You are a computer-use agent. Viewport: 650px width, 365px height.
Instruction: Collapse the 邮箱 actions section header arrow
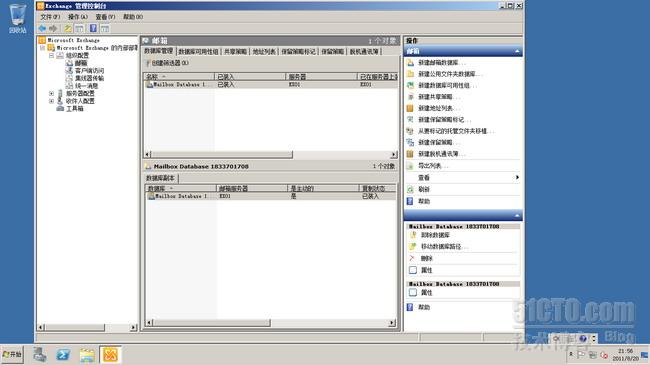click(x=517, y=51)
